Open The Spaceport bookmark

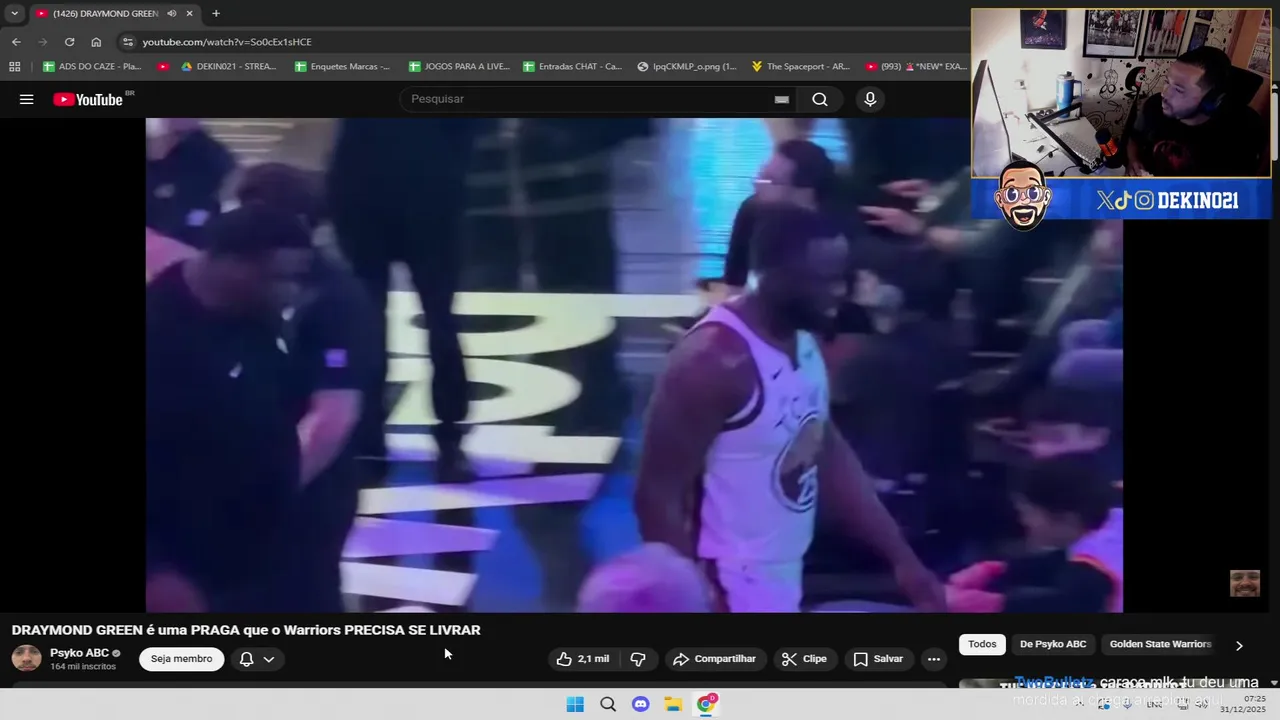800,66
